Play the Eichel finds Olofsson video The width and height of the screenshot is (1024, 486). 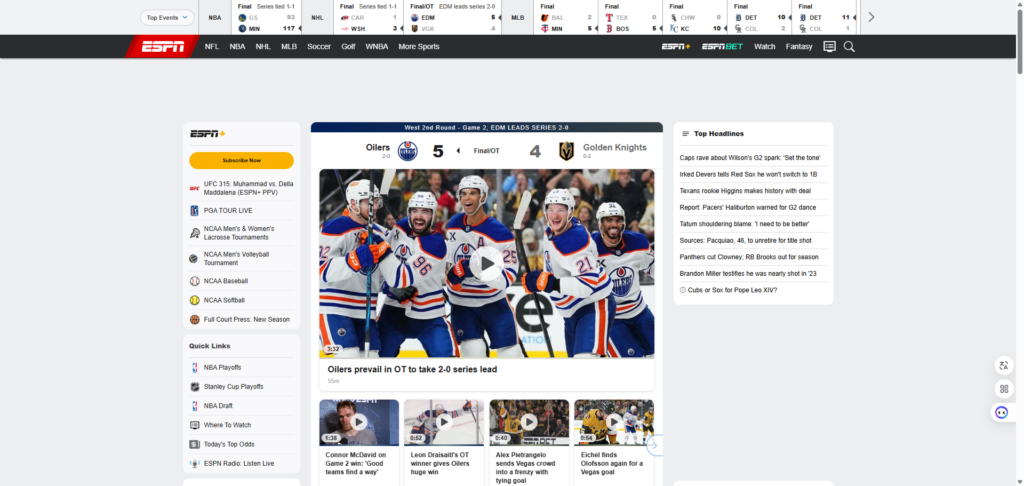click(614, 422)
